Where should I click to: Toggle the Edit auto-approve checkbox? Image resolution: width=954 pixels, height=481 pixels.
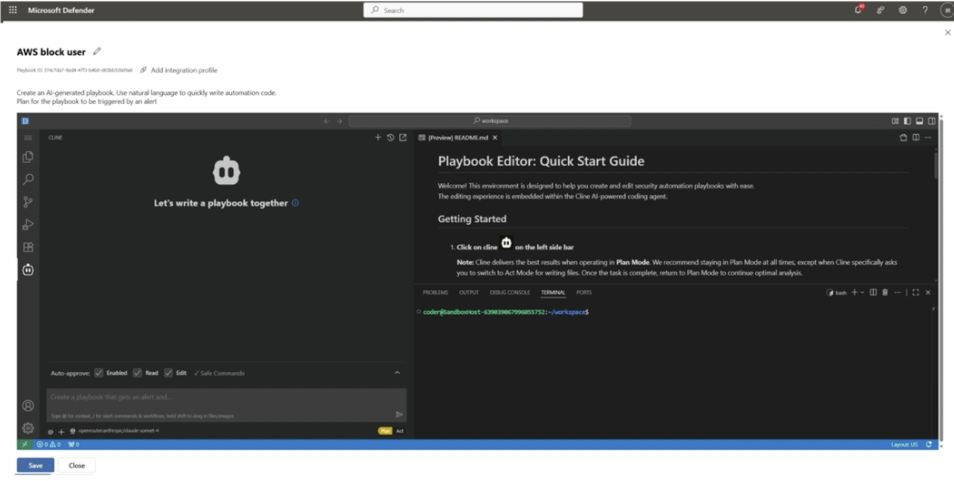169,373
